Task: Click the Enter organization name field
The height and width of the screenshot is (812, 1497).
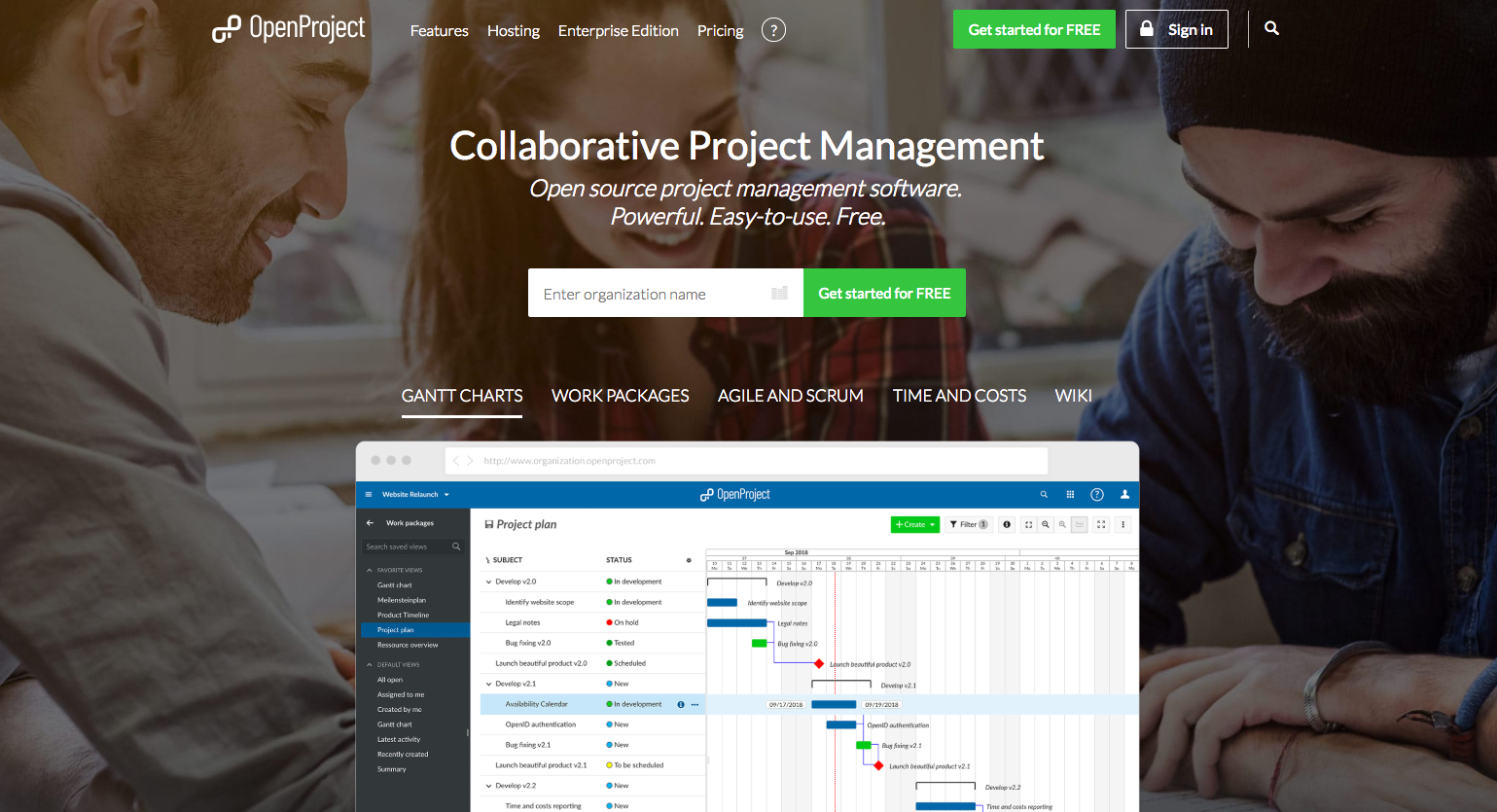Action: [665, 293]
